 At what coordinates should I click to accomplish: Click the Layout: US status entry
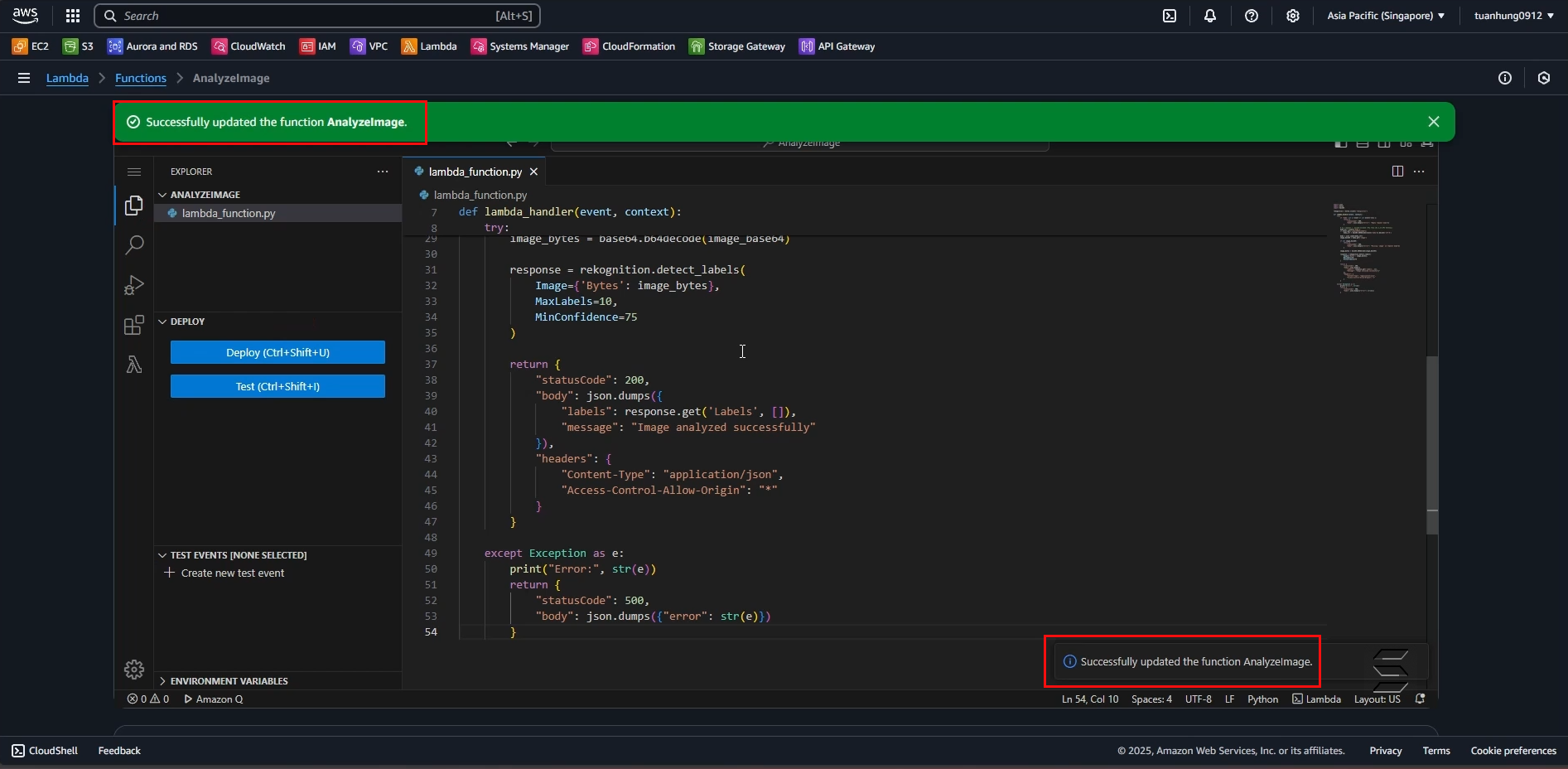[x=1377, y=699]
